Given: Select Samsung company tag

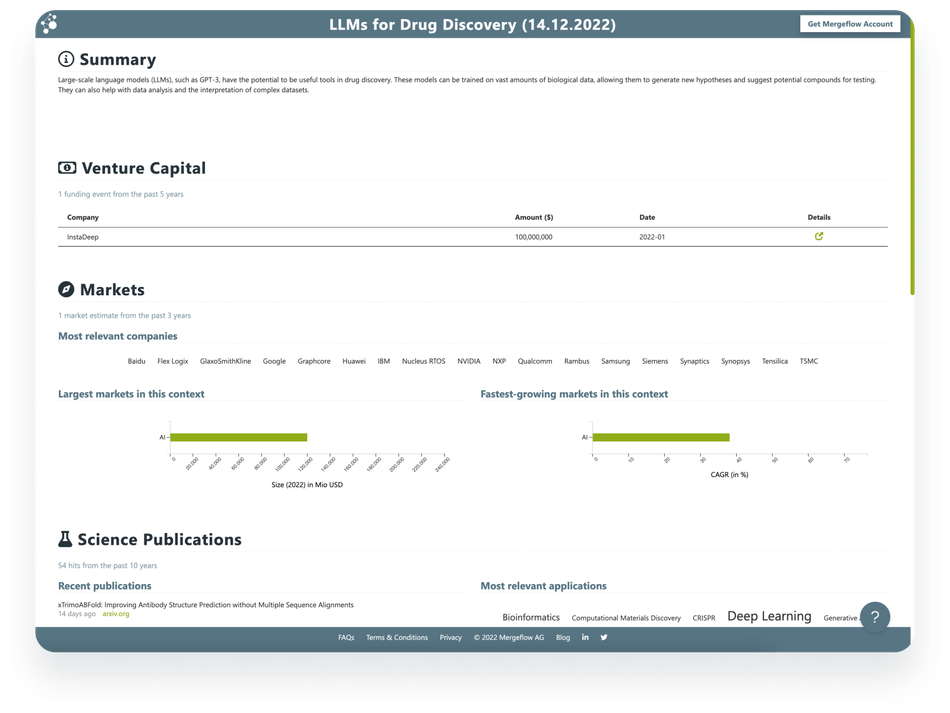Looking at the screenshot, I should point(616,361).
